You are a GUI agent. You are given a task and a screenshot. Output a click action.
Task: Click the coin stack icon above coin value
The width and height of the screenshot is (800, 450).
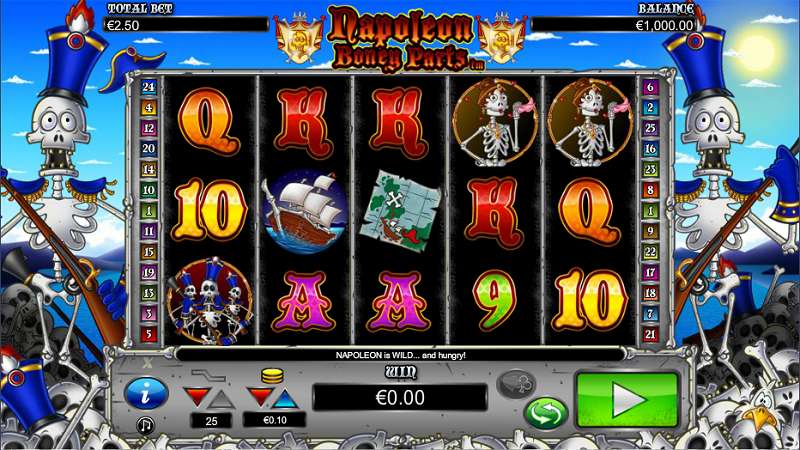[x=272, y=376]
